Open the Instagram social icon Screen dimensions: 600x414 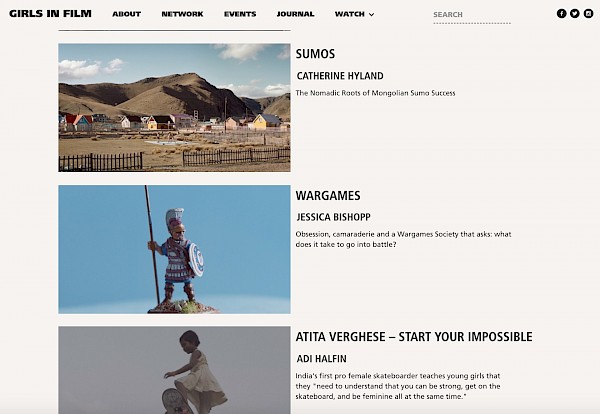pyautogui.click(x=589, y=14)
